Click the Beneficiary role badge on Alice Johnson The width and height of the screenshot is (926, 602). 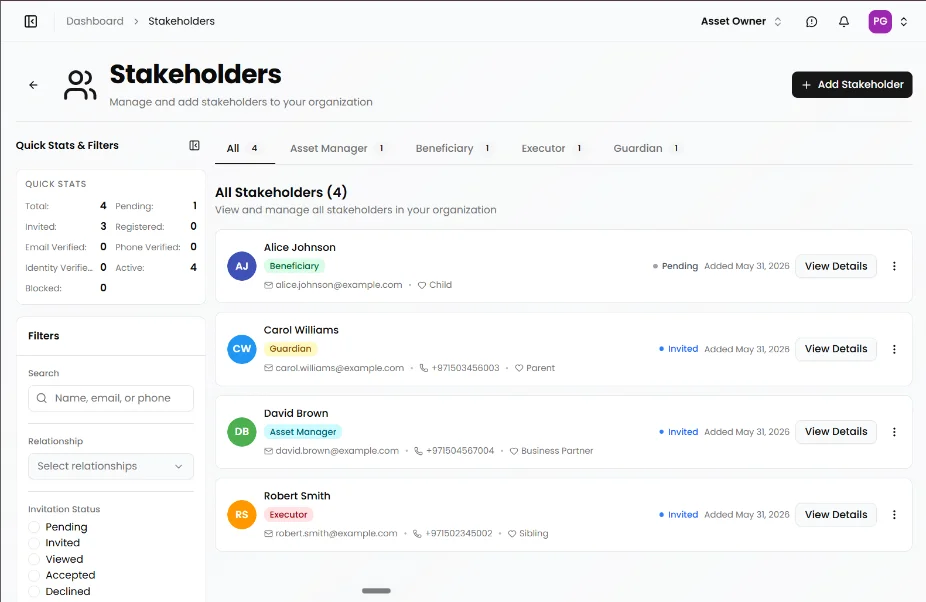point(294,266)
